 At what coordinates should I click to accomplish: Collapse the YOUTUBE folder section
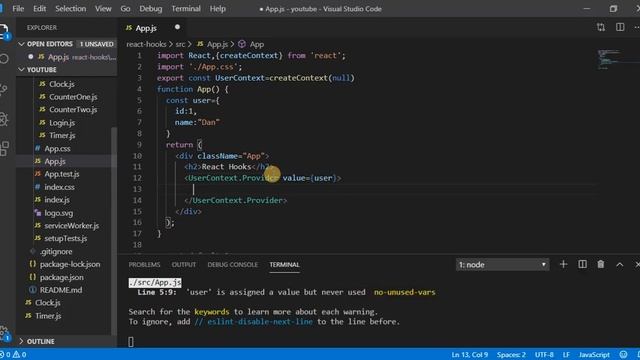(67, 70)
